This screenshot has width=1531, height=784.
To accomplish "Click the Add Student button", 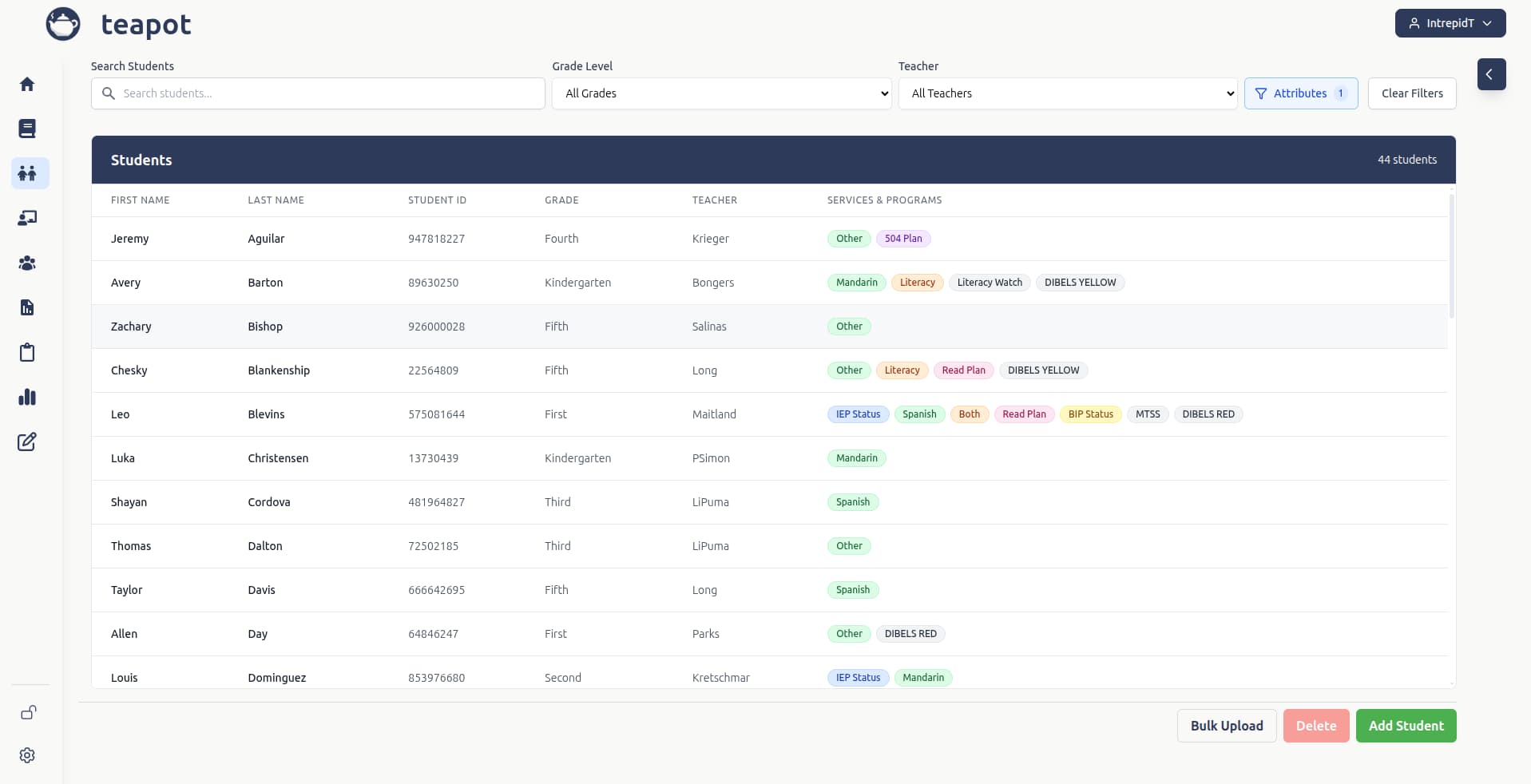I will click(1405, 726).
